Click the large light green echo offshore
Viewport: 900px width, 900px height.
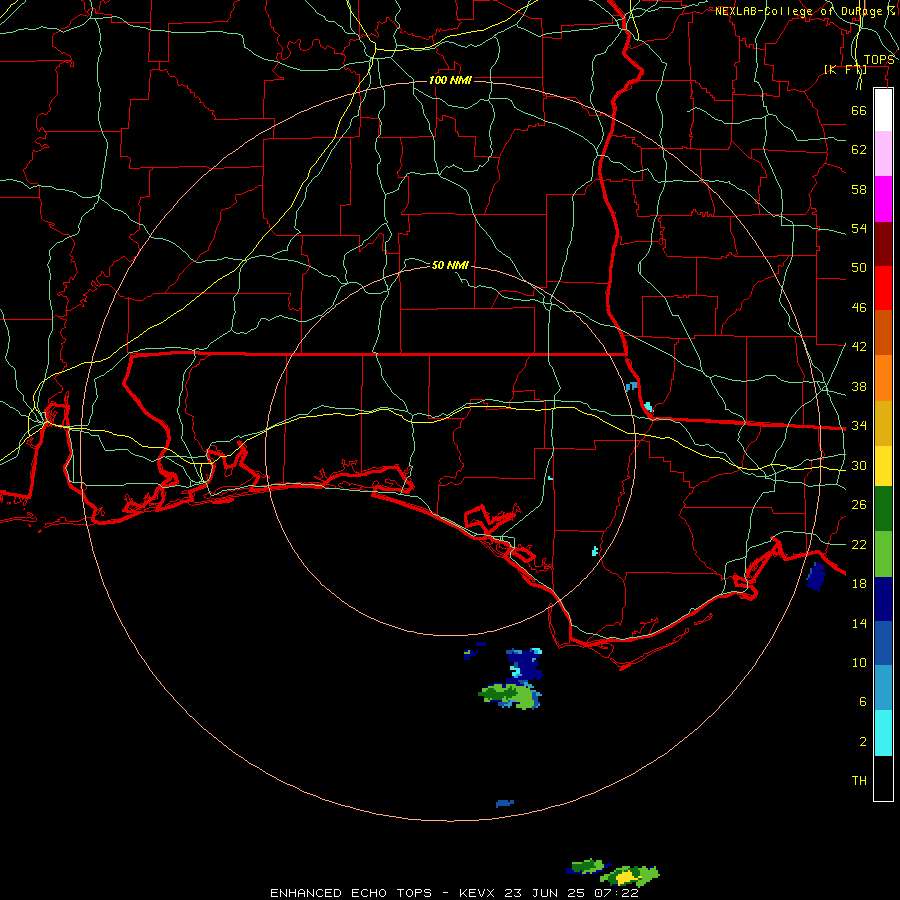pyautogui.click(x=510, y=696)
